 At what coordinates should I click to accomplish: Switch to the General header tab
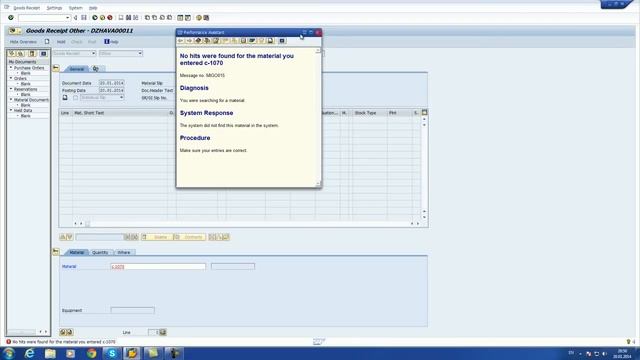coord(76,69)
